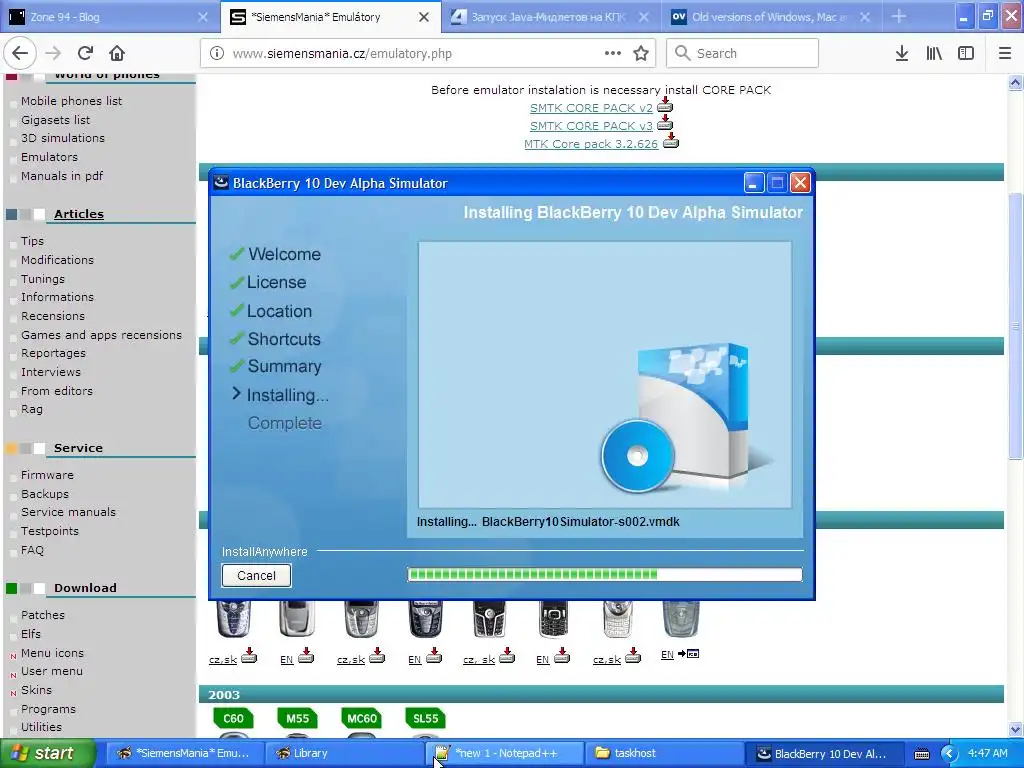Expand hidden tray icons arrow
The image size is (1024, 768).
coord(949,754)
